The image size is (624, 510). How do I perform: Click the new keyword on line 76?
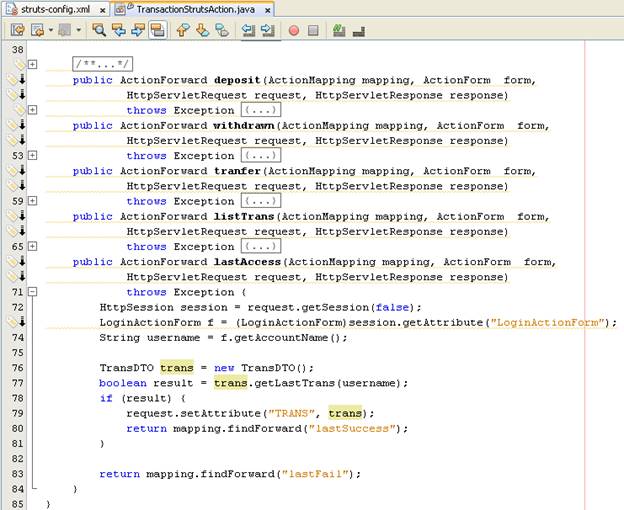224,368
